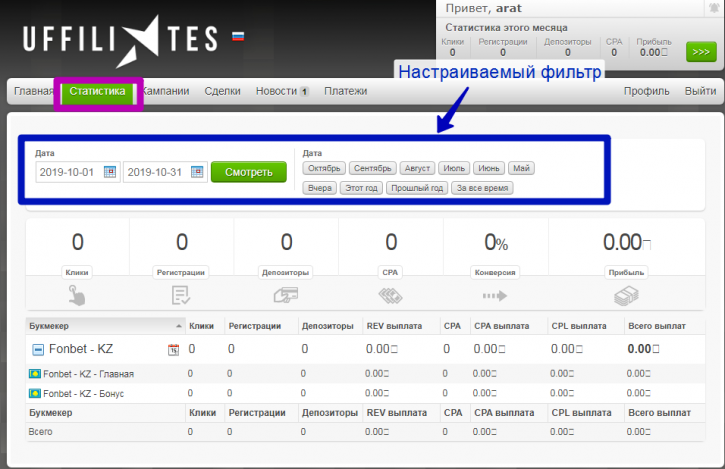Screen dimensions: 725x469
Task: Open the Платежи menu item
Action: (346, 91)
